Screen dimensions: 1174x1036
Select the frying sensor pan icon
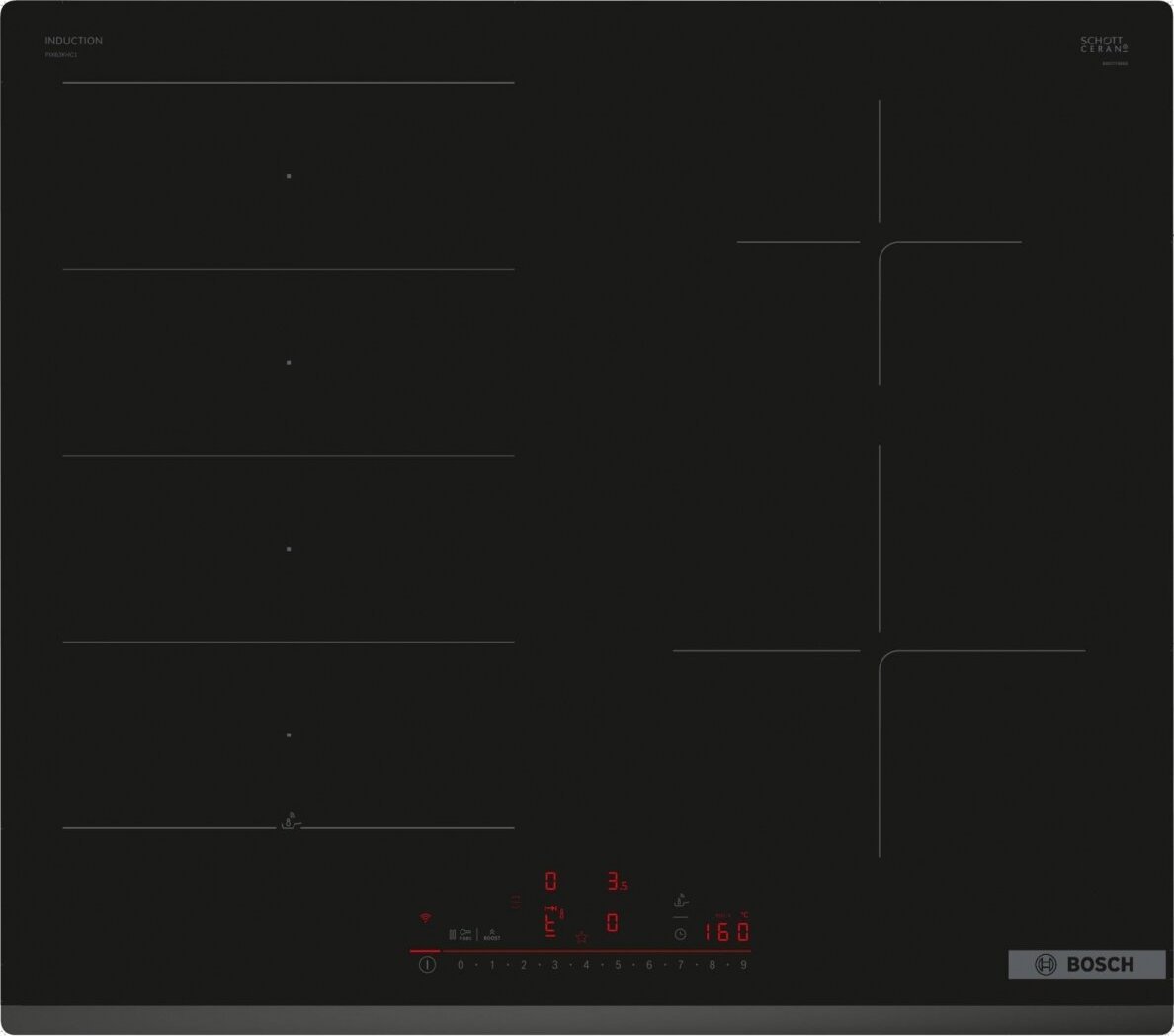[680, 901]
